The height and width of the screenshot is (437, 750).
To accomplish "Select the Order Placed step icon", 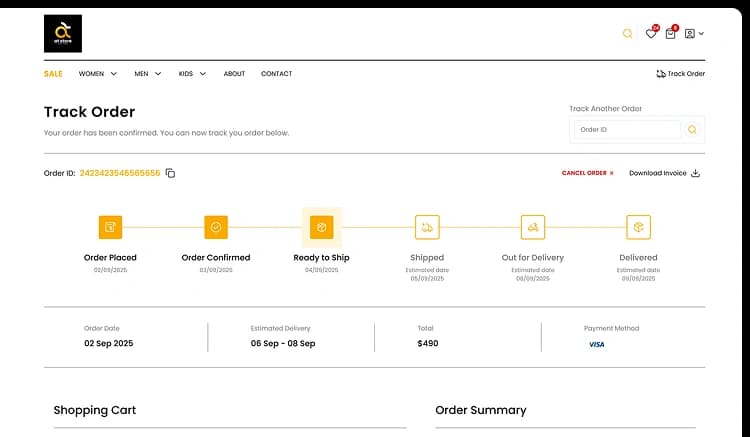I will click(110, 227).
